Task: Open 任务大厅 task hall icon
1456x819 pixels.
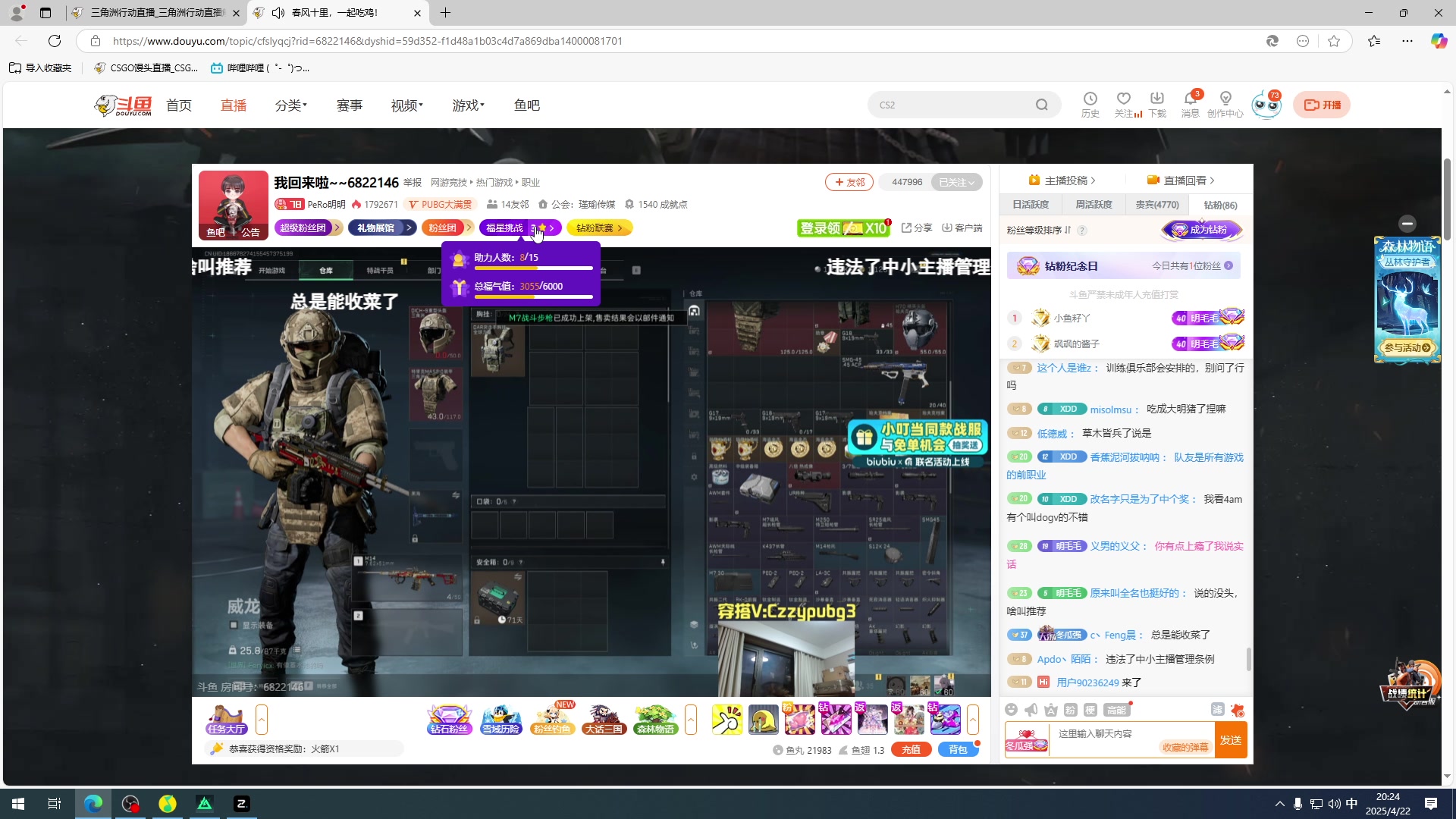Action: point(226,720)
